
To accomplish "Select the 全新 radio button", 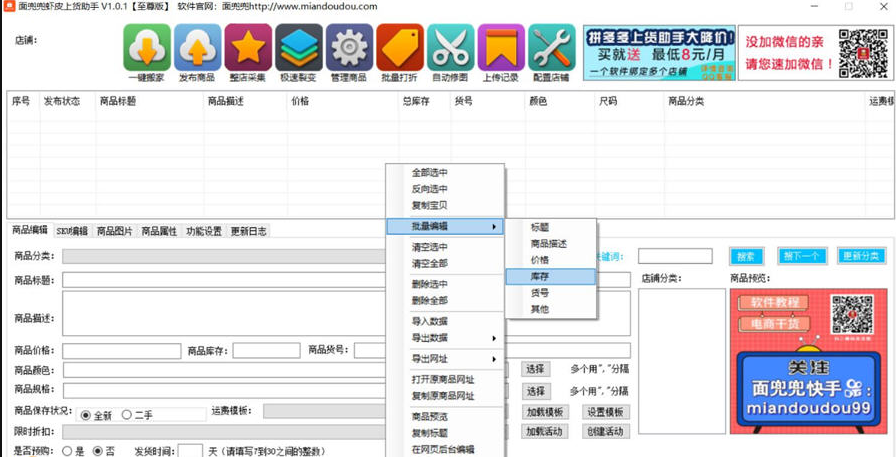I will (x=86, y=415).
